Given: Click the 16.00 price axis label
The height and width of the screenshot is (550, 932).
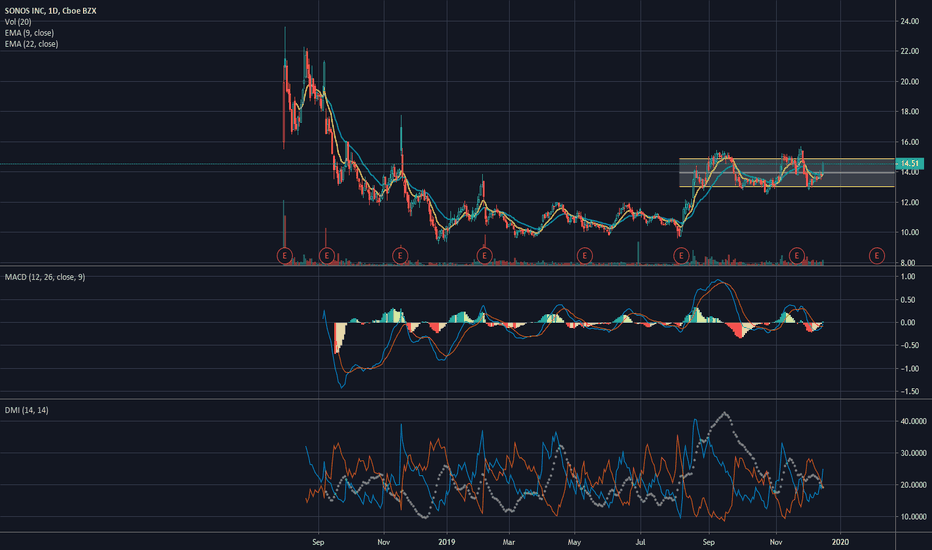Looking at the screenshot, I should (909, 142).
